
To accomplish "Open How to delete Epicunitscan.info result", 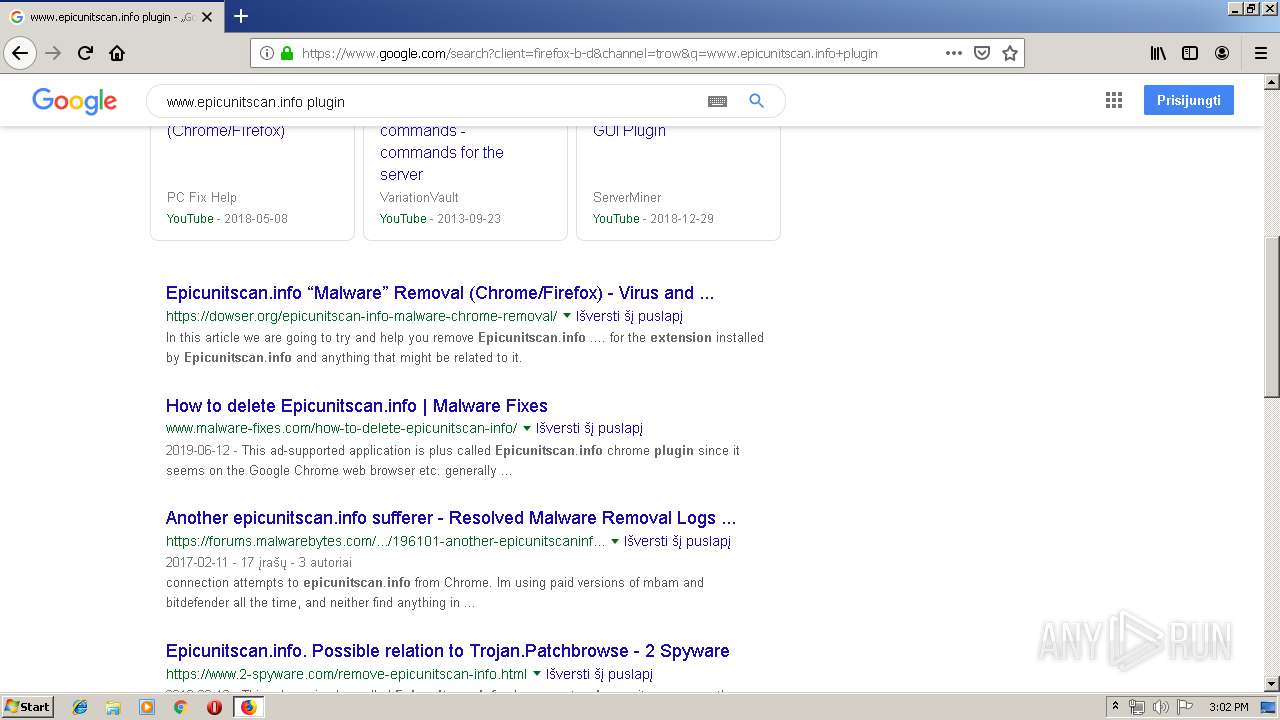I will (357, 406).
